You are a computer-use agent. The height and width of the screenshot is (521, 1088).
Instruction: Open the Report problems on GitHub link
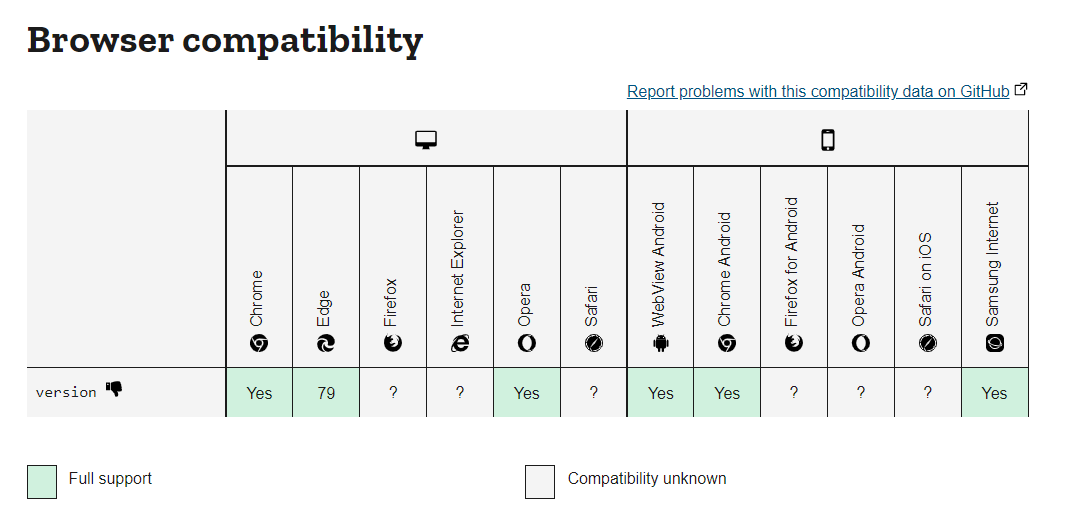point(818,92)
